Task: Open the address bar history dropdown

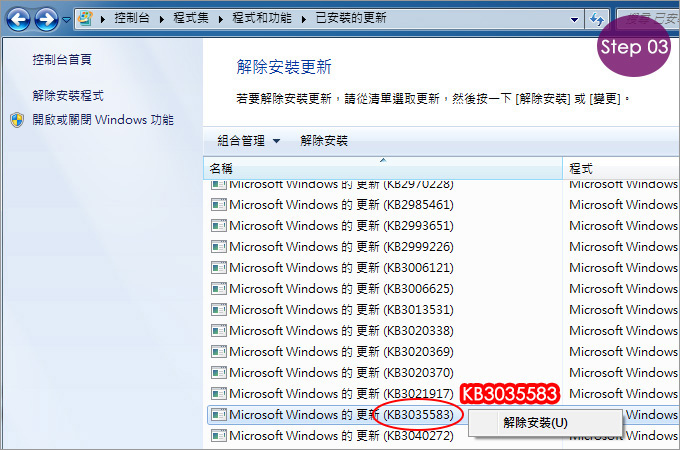Action: pyautogui.click(x=574, y=20)
